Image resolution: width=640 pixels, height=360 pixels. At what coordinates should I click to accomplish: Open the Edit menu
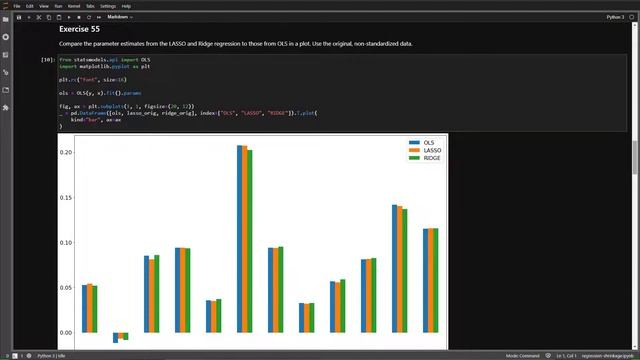pyautogui.click(x=29, y=6)
